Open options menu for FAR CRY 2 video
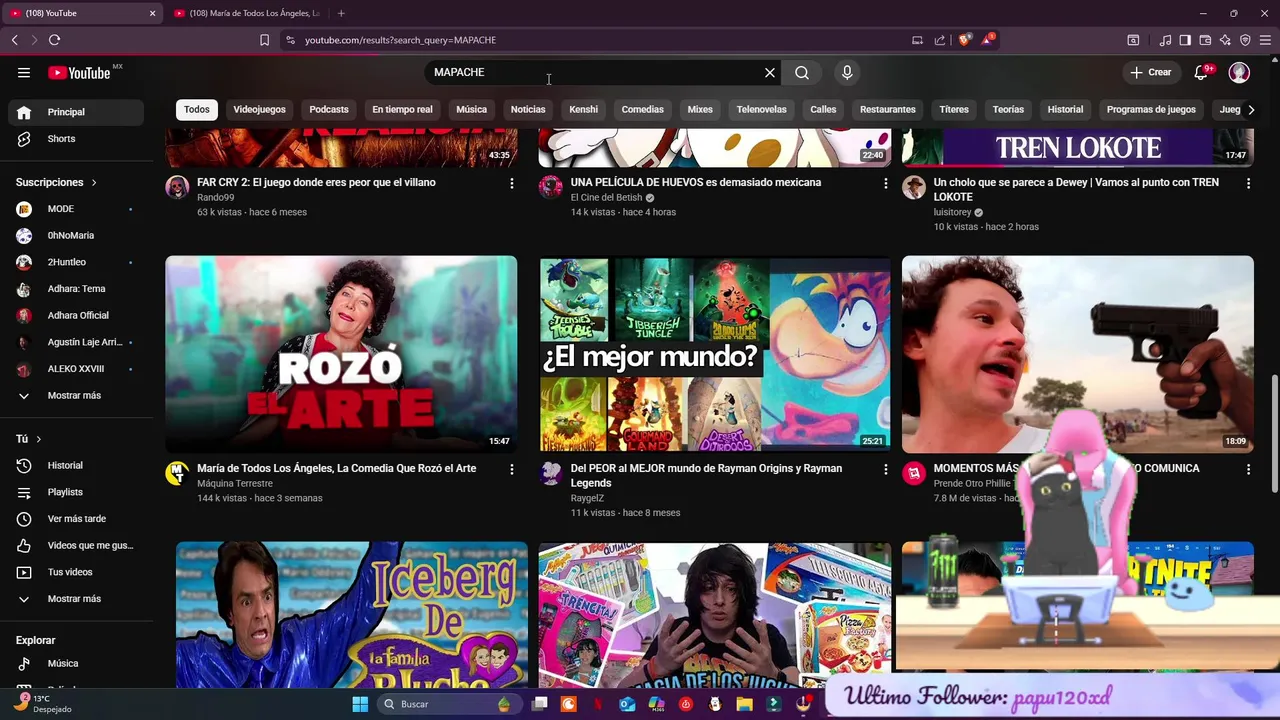1280x720 pixels. point(512,184)
